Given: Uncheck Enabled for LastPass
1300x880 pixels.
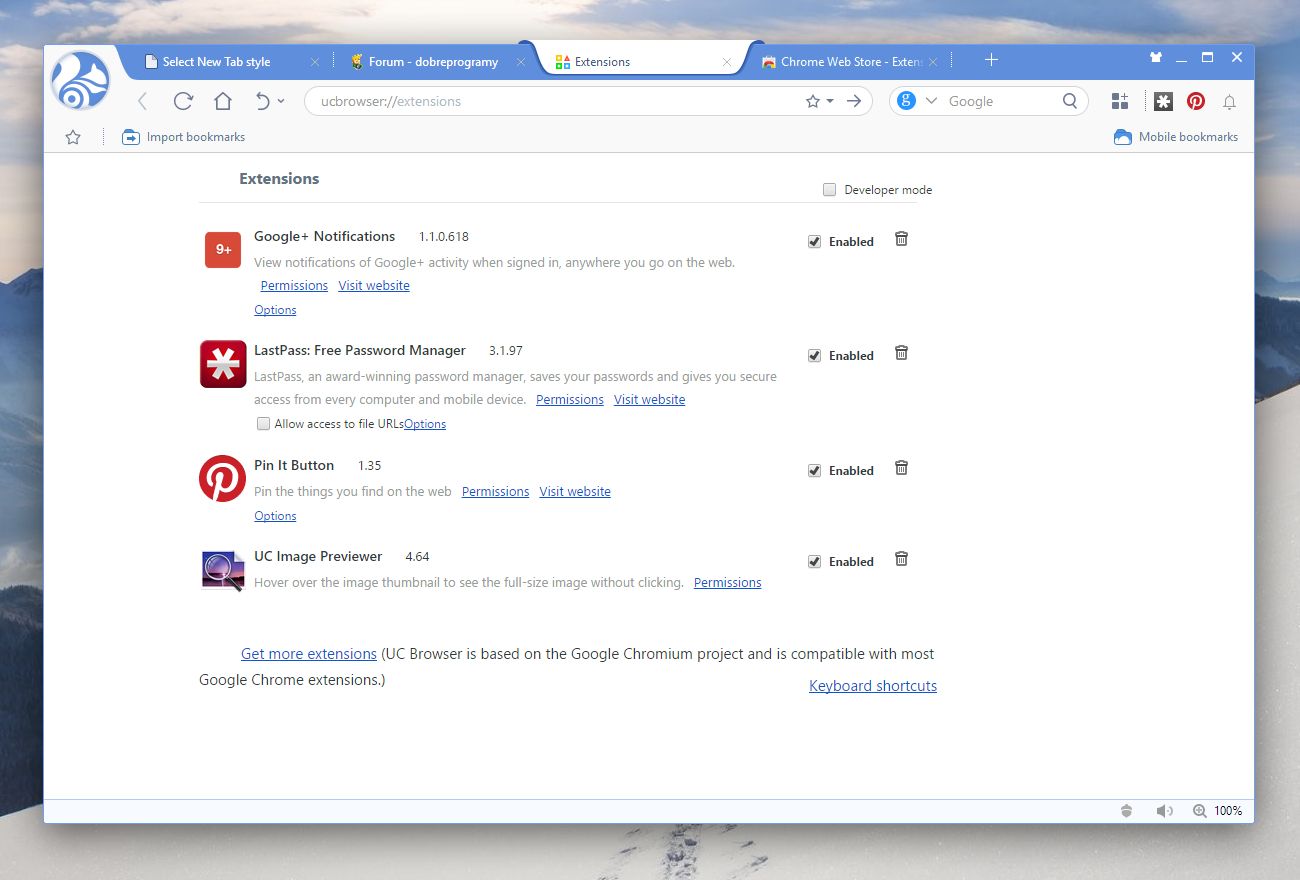Looking at the screenshot, I should coord(814,356).
